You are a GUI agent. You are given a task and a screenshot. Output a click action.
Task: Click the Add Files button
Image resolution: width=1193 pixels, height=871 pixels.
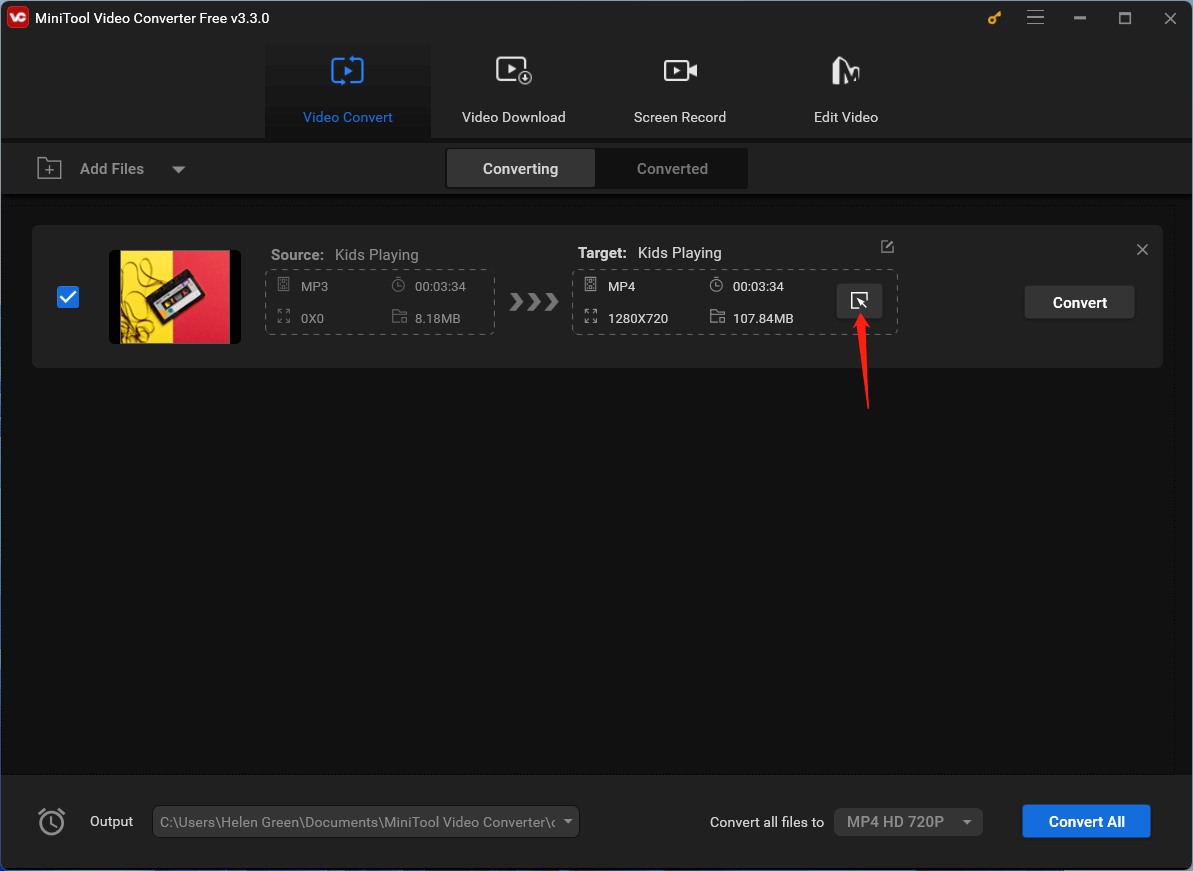(x=91, y=169)
